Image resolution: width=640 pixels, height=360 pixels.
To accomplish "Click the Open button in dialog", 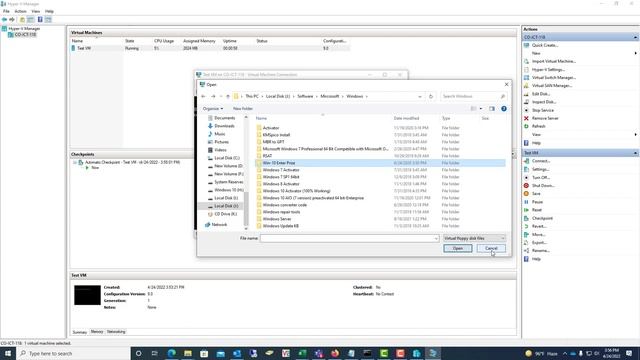I will click(458, 248).
